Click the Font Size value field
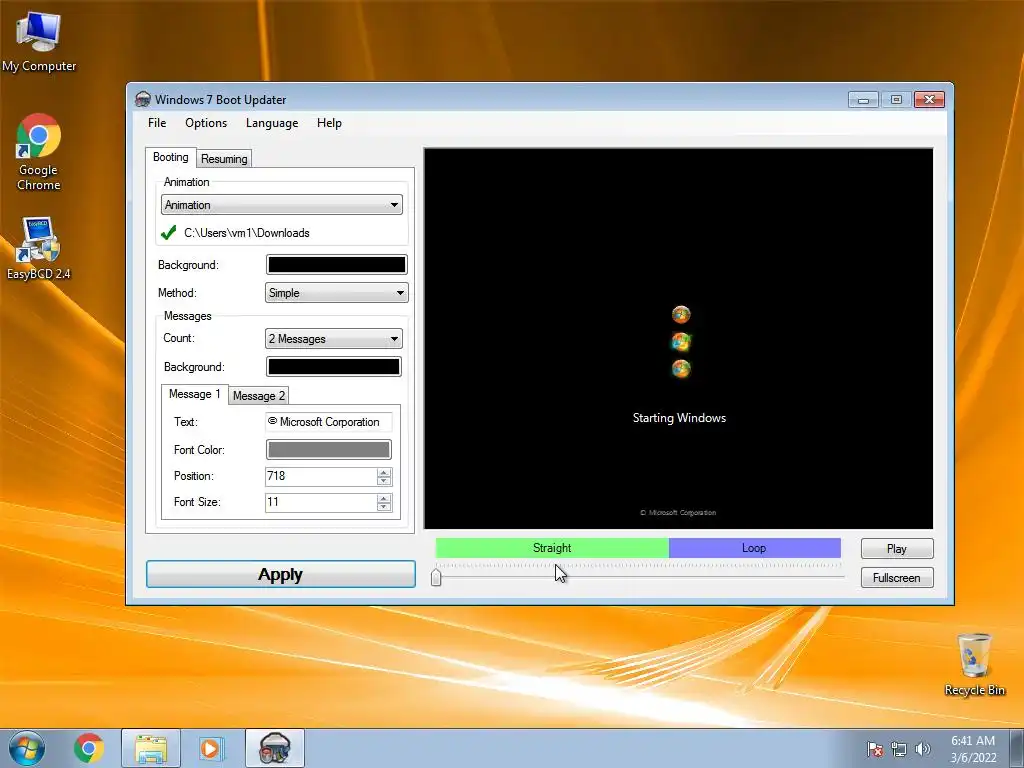 tap(320, 502)
